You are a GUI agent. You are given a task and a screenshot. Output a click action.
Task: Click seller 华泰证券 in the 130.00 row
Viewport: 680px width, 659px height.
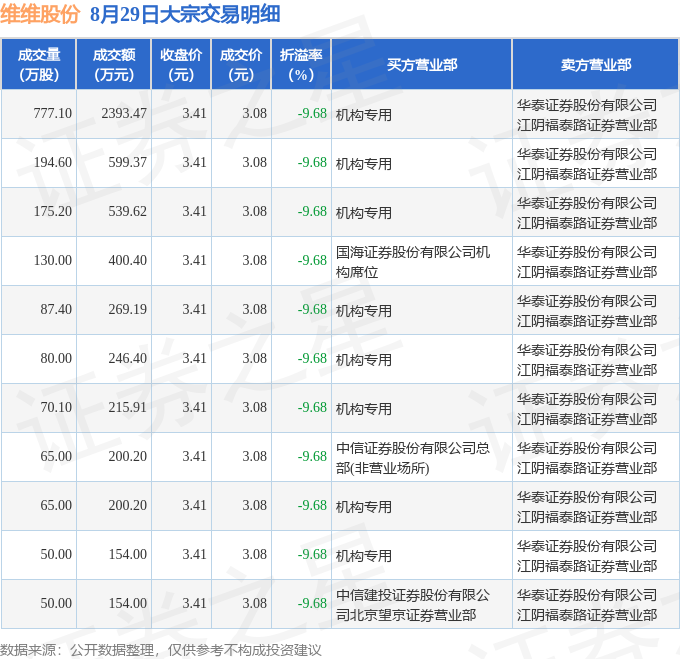pyautogui.click(x=587, y=262)
